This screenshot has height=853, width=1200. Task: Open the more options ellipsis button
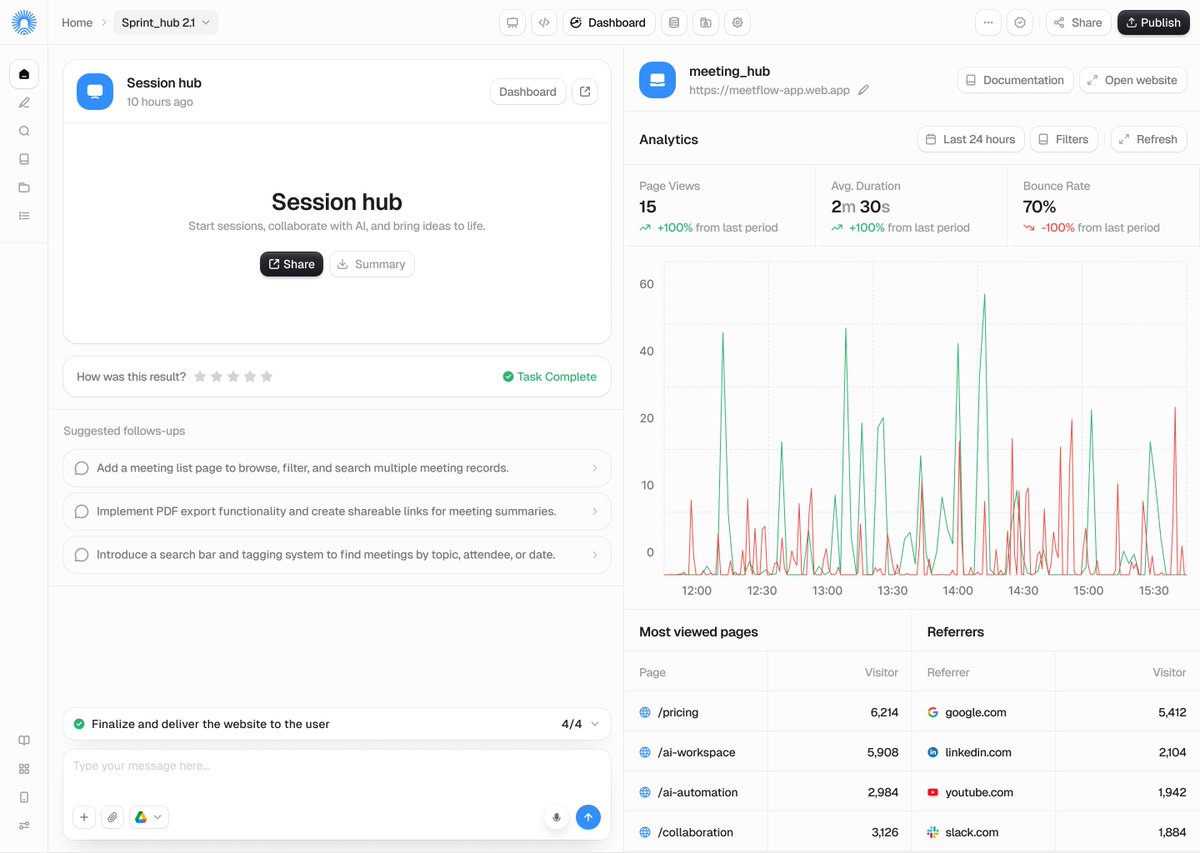coord(988,22)
